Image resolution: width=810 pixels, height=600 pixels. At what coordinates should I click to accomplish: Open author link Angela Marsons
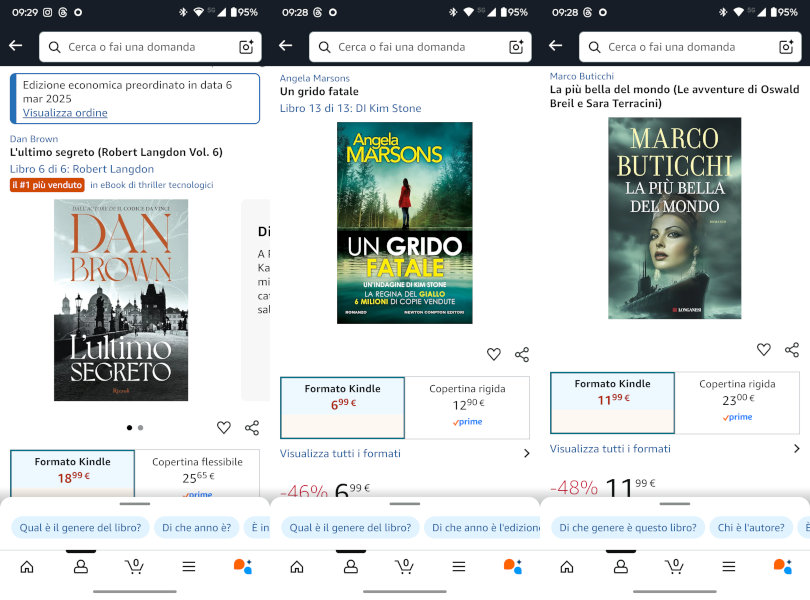(x=315, y=78)
